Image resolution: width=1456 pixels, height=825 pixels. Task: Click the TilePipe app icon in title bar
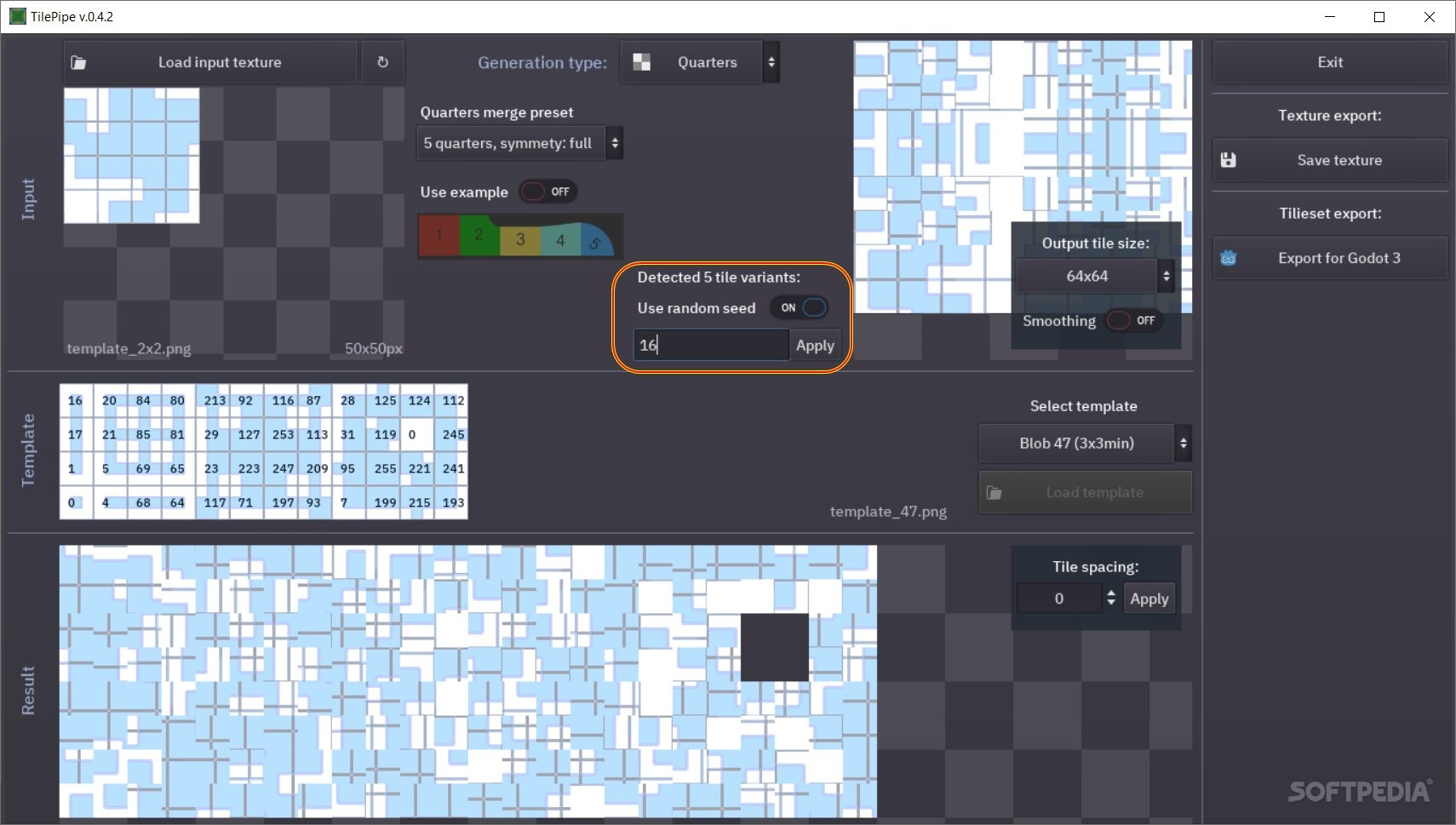pyautogui.click(x=17, y=16)
